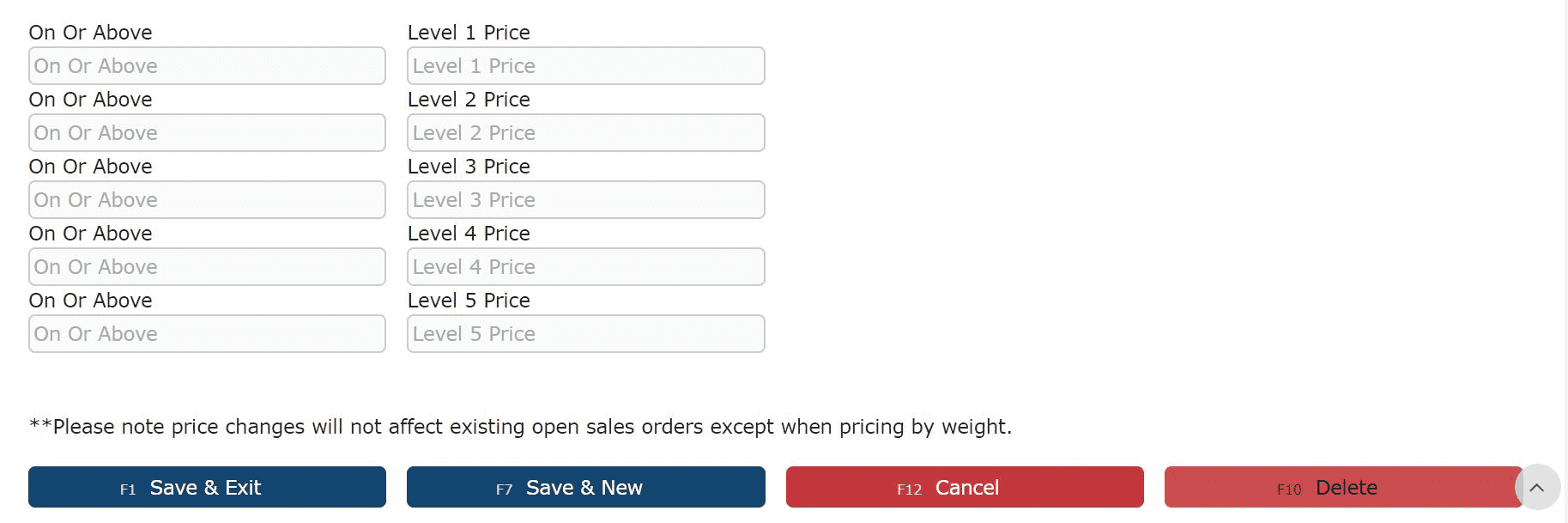Click into the Level 5 Price input
1568x523 pixels.
click(x=586, y=334)
